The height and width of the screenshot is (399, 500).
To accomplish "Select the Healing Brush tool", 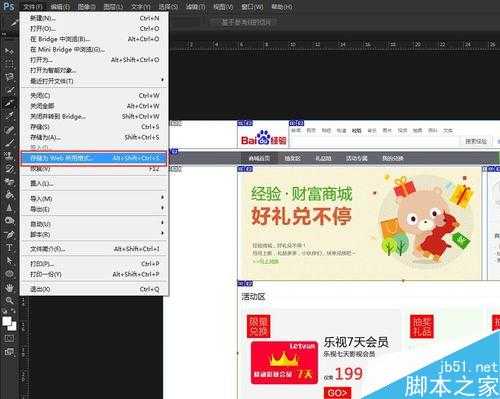I will coord(9,130).
